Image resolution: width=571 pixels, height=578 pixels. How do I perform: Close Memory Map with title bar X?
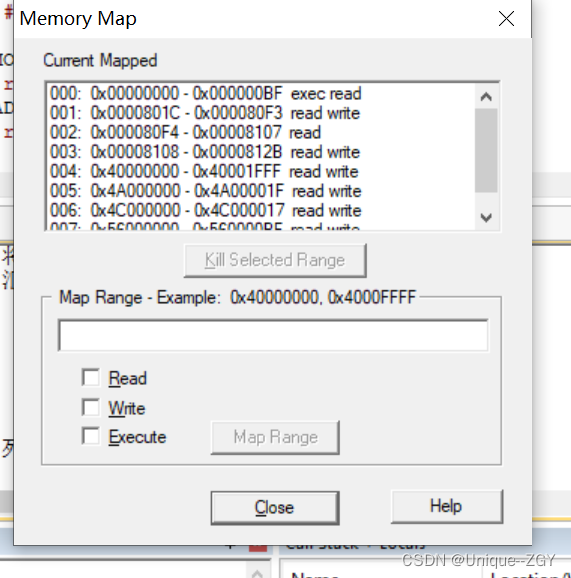pyautogui.click(x=506, y=18)
